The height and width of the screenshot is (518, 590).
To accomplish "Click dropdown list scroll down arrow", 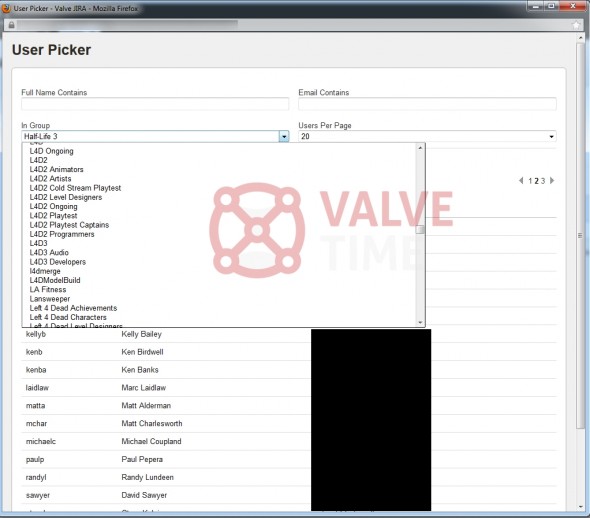I will click(x=420, y=322).
